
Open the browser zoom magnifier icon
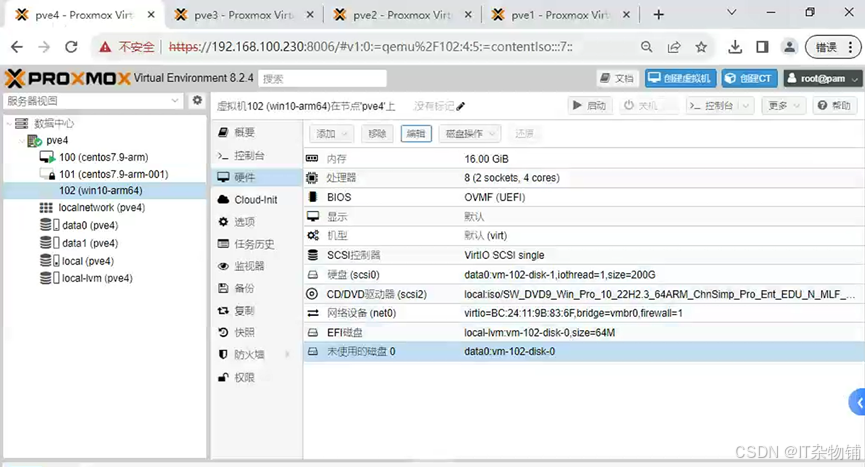[647, 47]
